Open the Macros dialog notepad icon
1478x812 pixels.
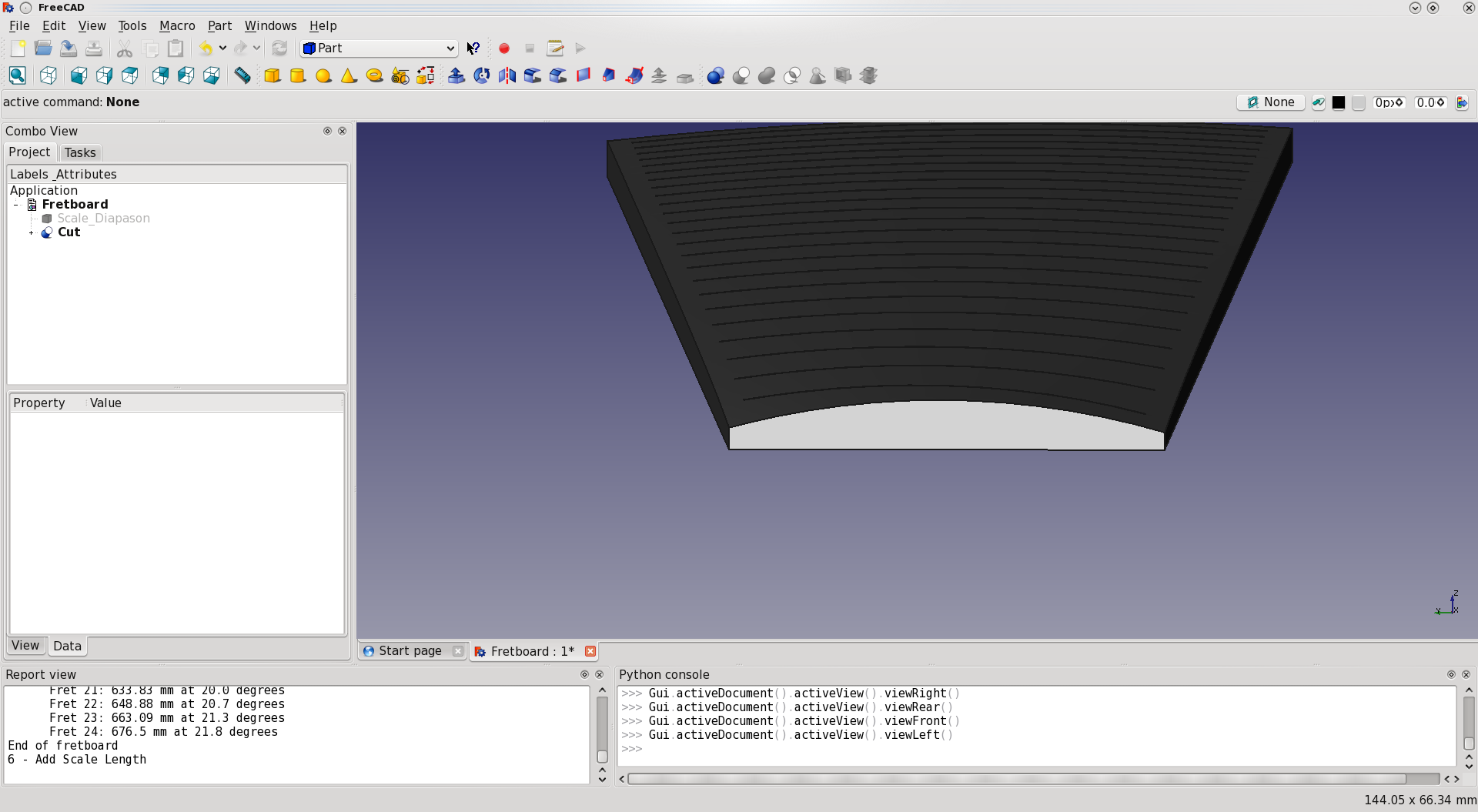click(555, 48)
